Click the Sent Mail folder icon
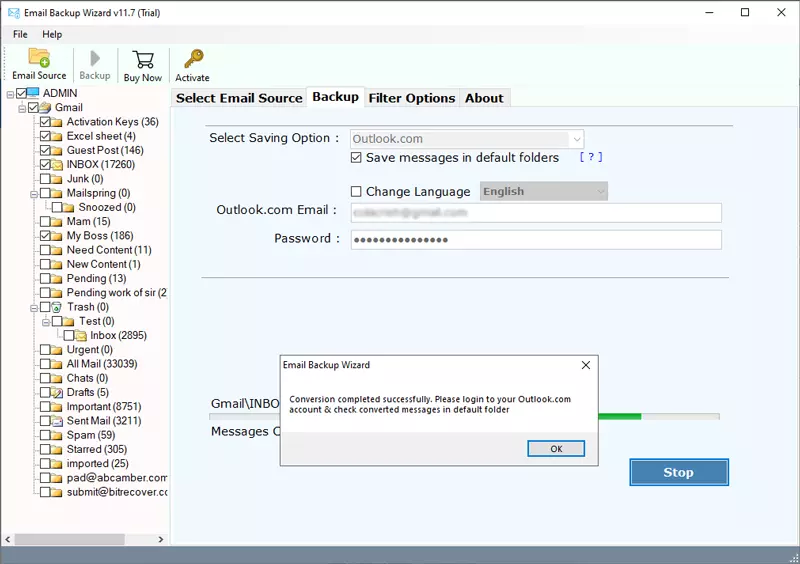 [57, 421]
